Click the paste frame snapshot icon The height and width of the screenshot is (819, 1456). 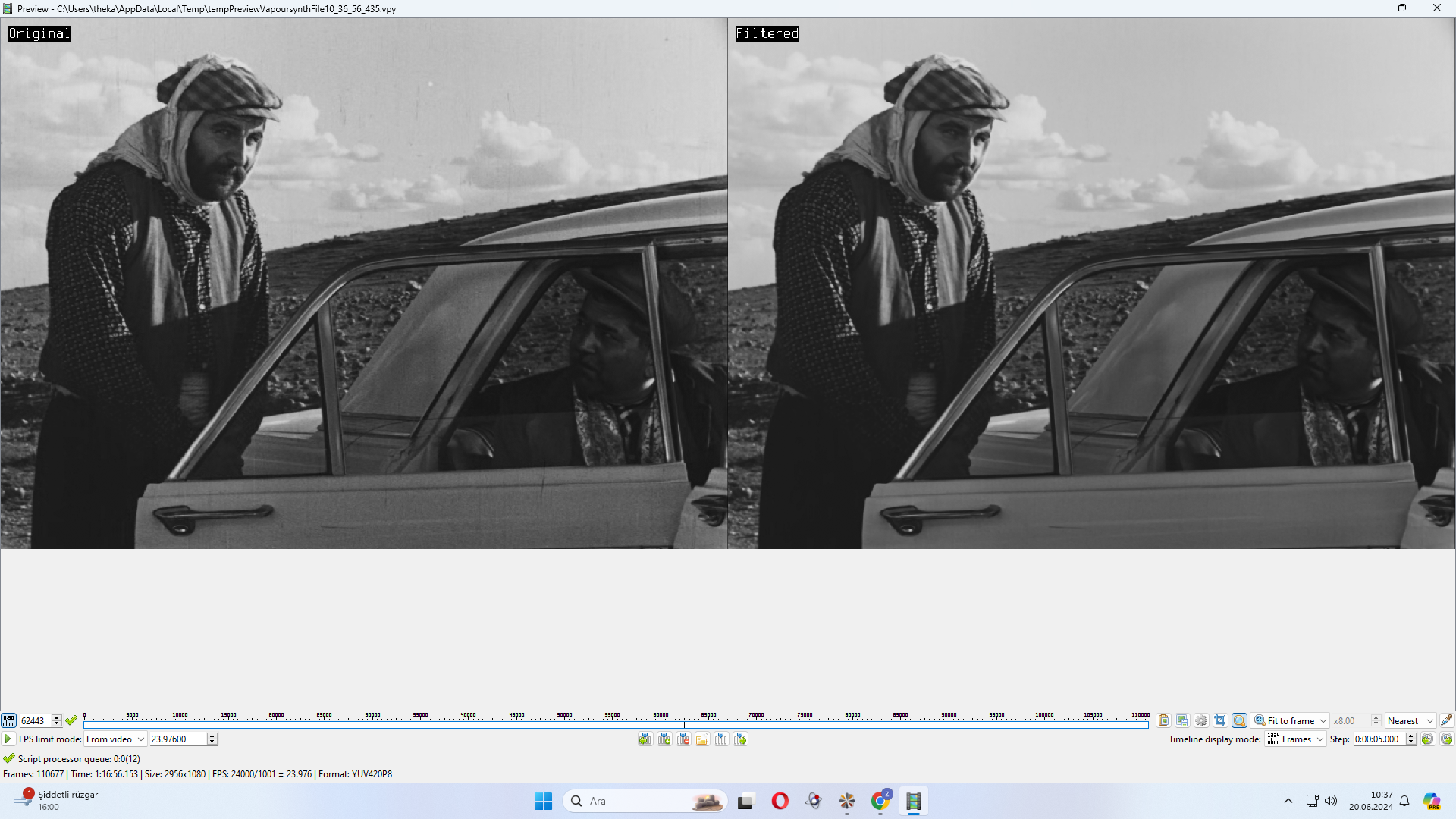pos(1163,721)
